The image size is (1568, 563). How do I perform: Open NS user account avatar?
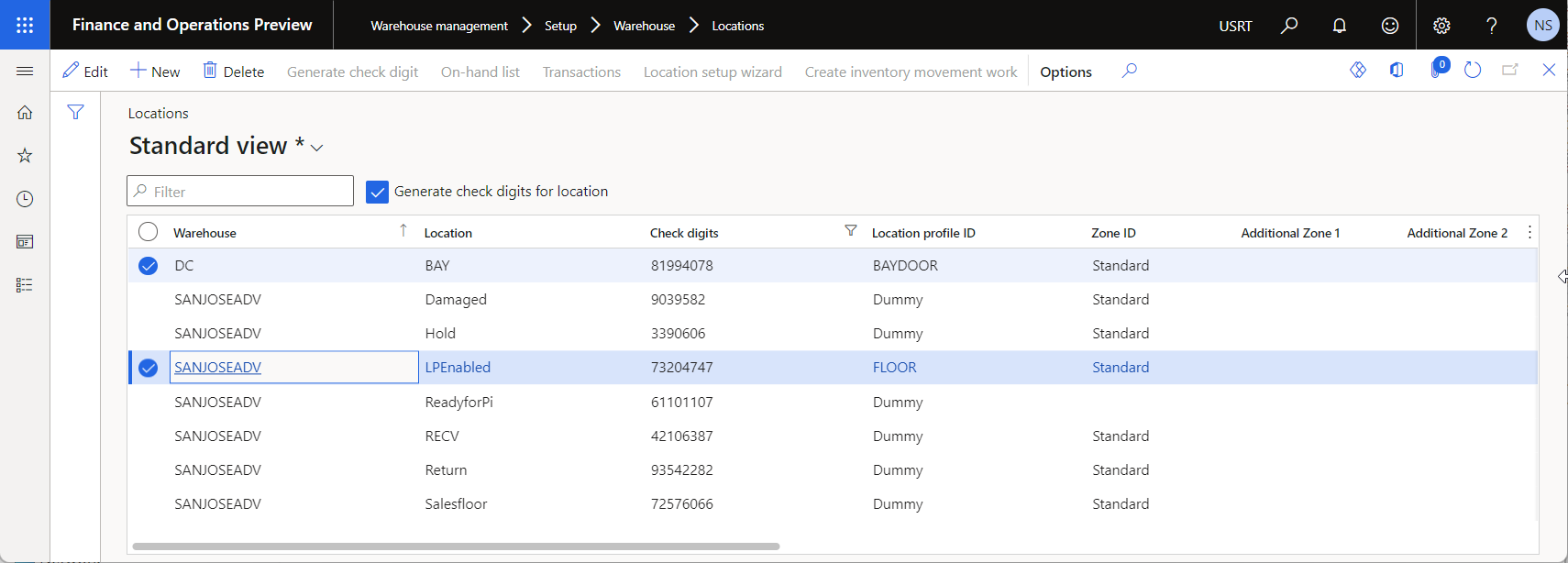[1543, 25]
